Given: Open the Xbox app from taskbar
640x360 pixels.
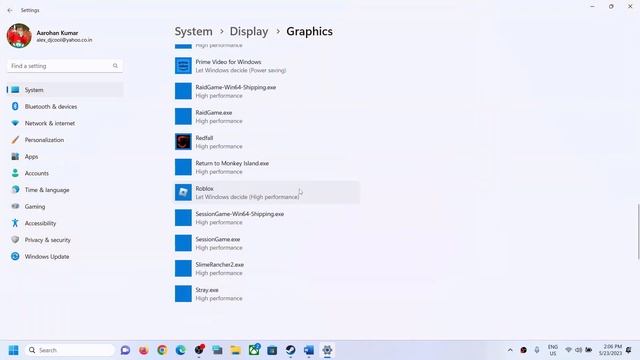Looking at the screenshot, I should coord(254,350).
